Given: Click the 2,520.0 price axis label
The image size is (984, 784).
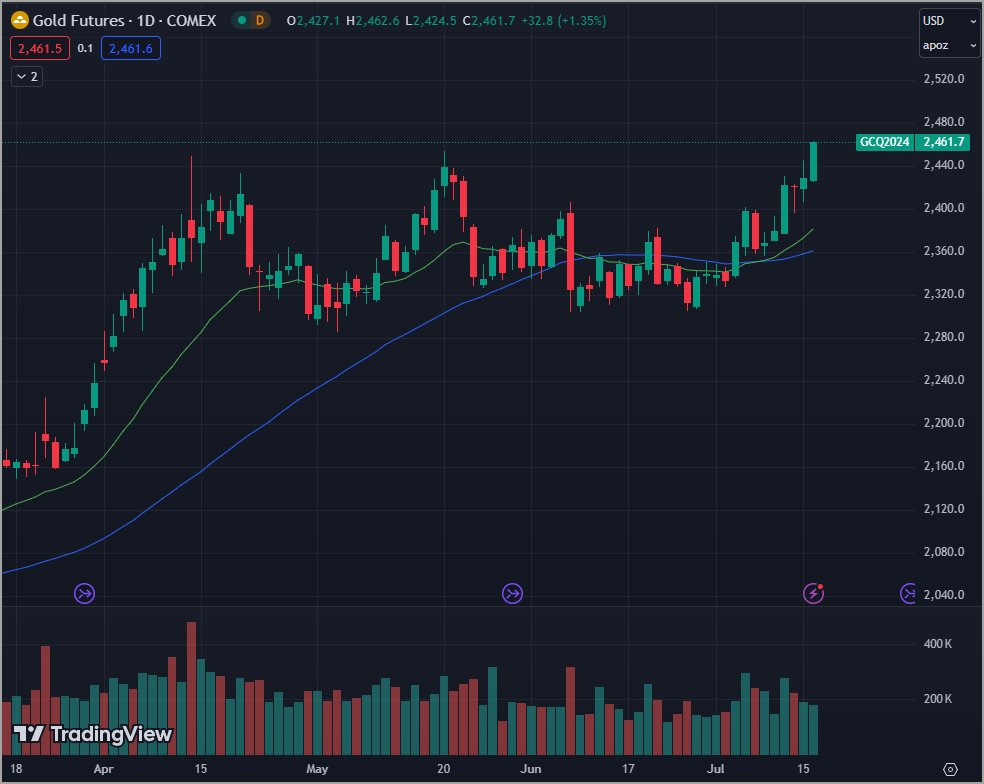Looking at the screenshot, I should point(944,78).
